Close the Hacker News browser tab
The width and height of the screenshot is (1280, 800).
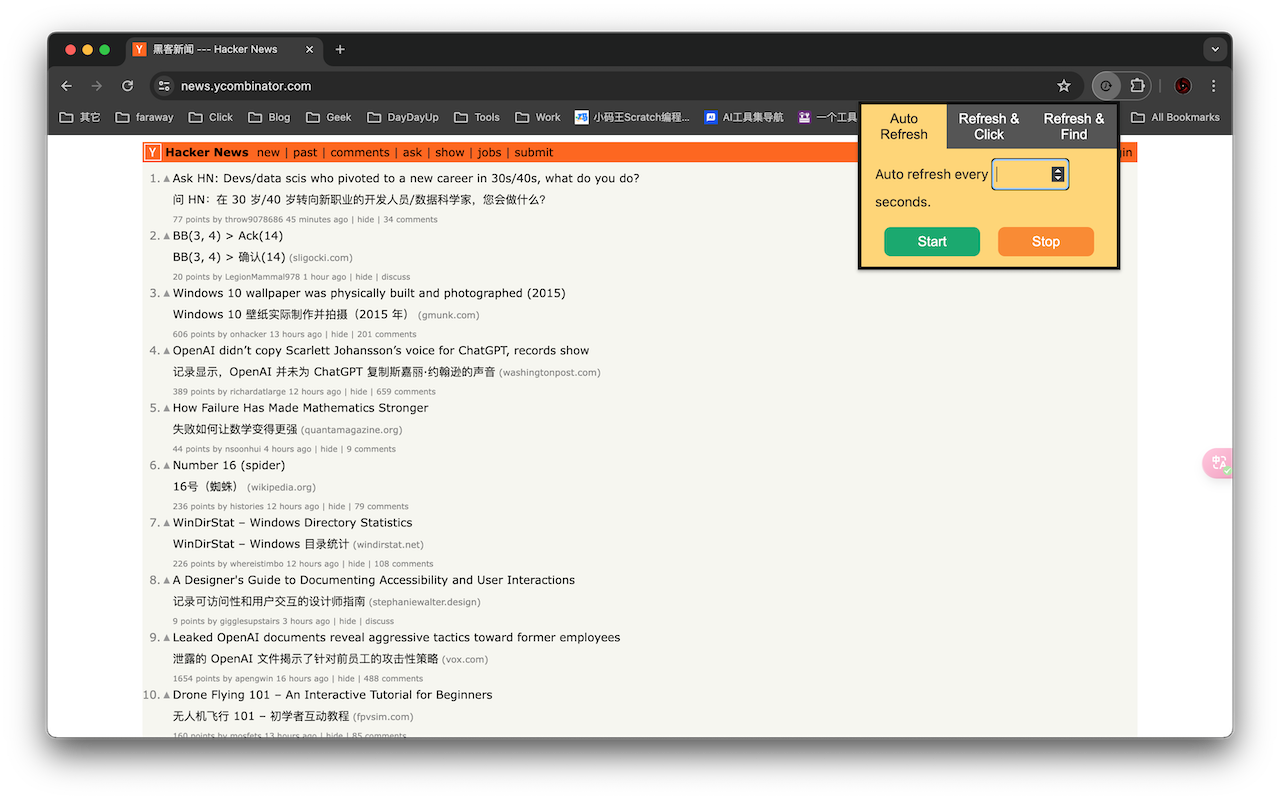(310, 49)
